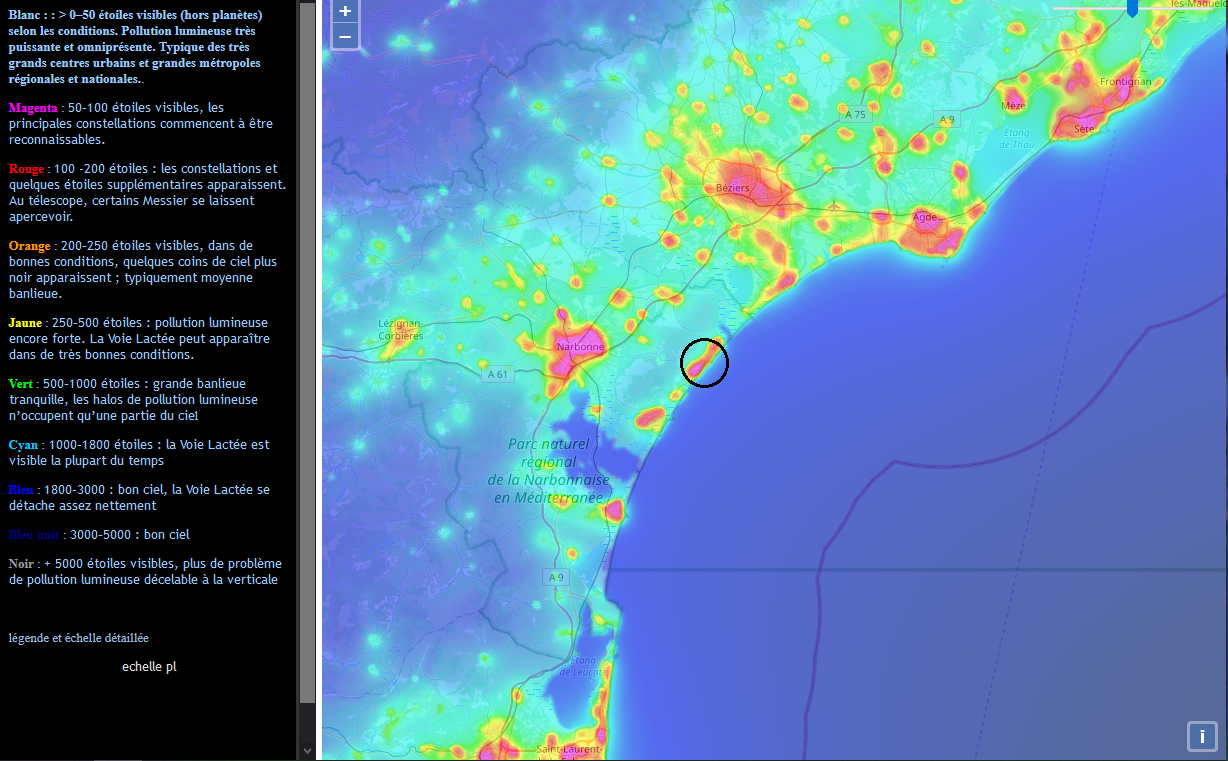This screenshot has width=1228, height=761.
Task: Zoom out of the map with minus button
Action: [x=345, y=37]
